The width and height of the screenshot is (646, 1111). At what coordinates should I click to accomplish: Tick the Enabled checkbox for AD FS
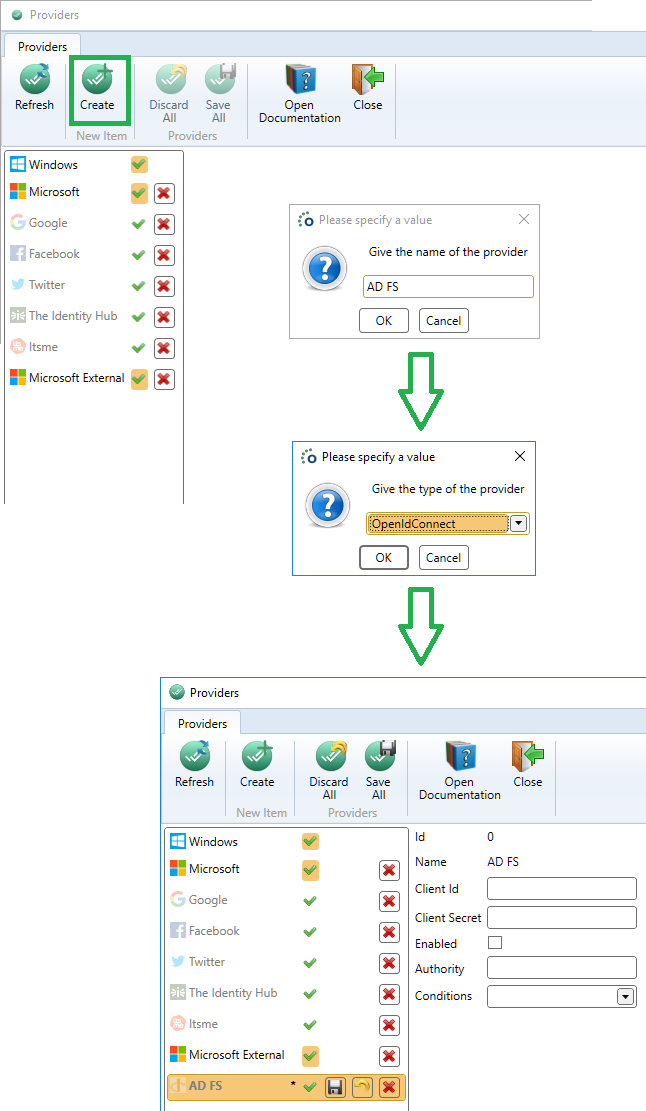tap(495, 942)
